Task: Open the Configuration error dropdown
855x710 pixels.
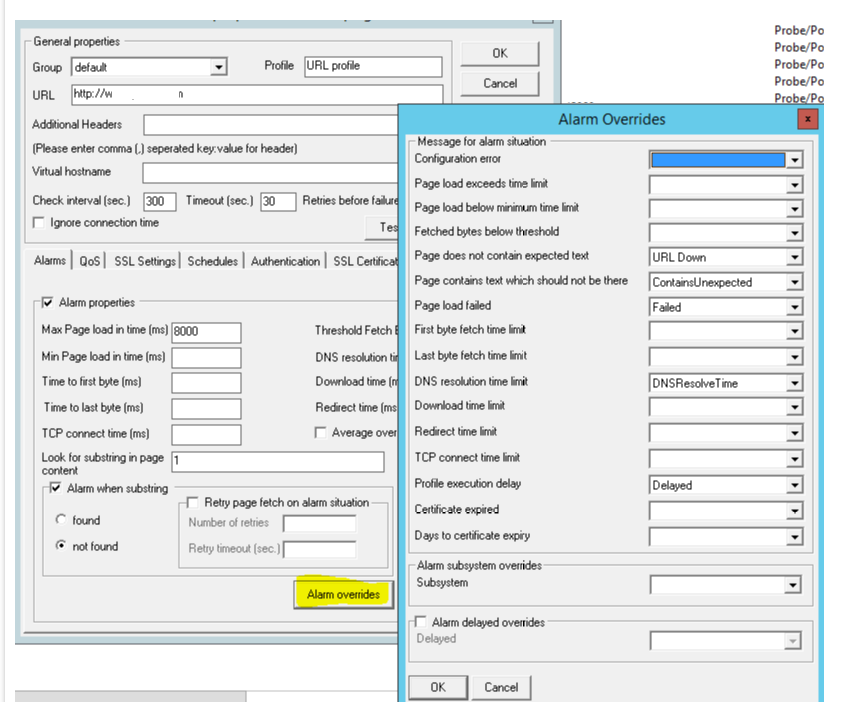Action: 794,160
